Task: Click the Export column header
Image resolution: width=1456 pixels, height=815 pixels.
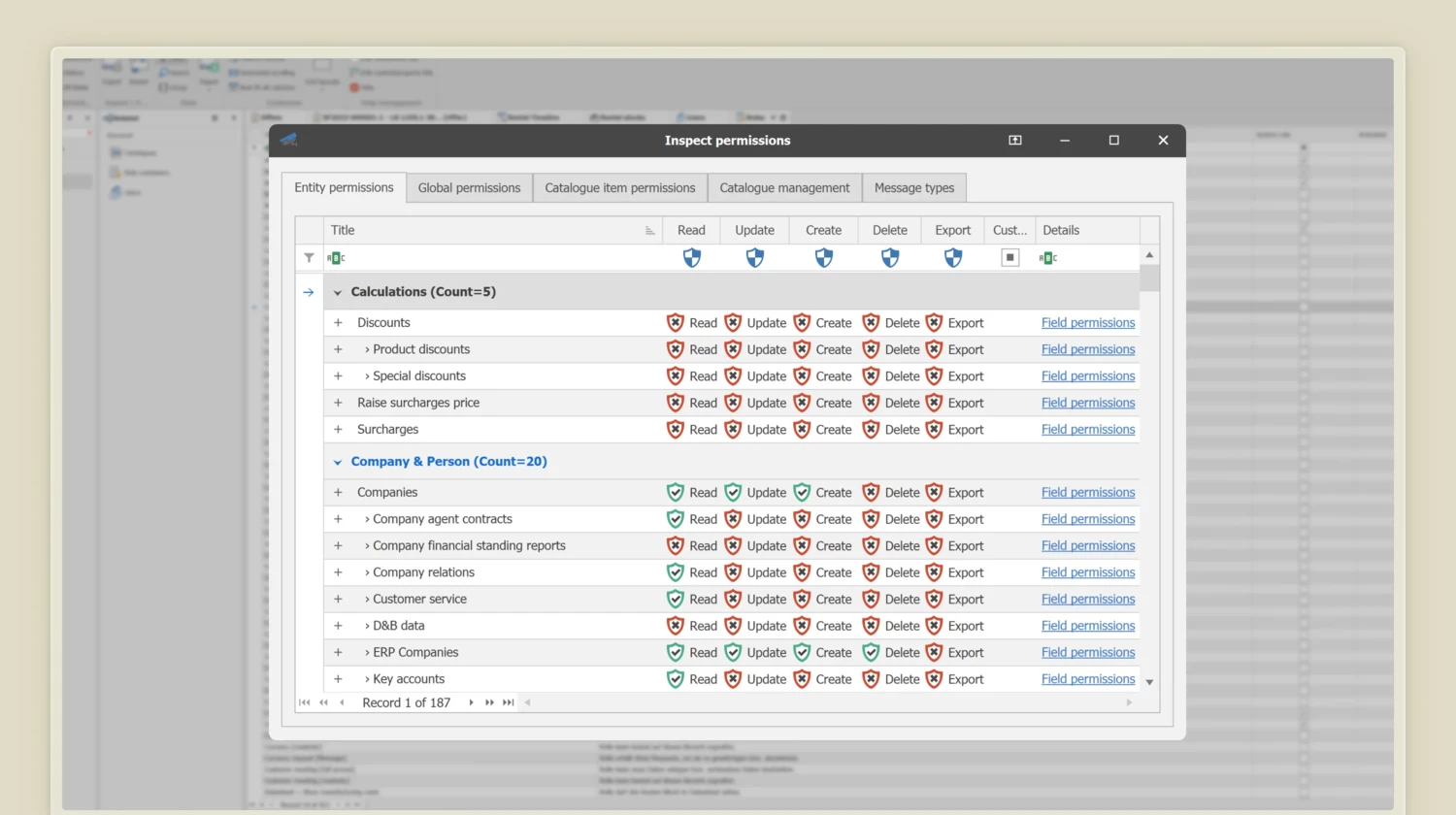Action: (953, 230)
